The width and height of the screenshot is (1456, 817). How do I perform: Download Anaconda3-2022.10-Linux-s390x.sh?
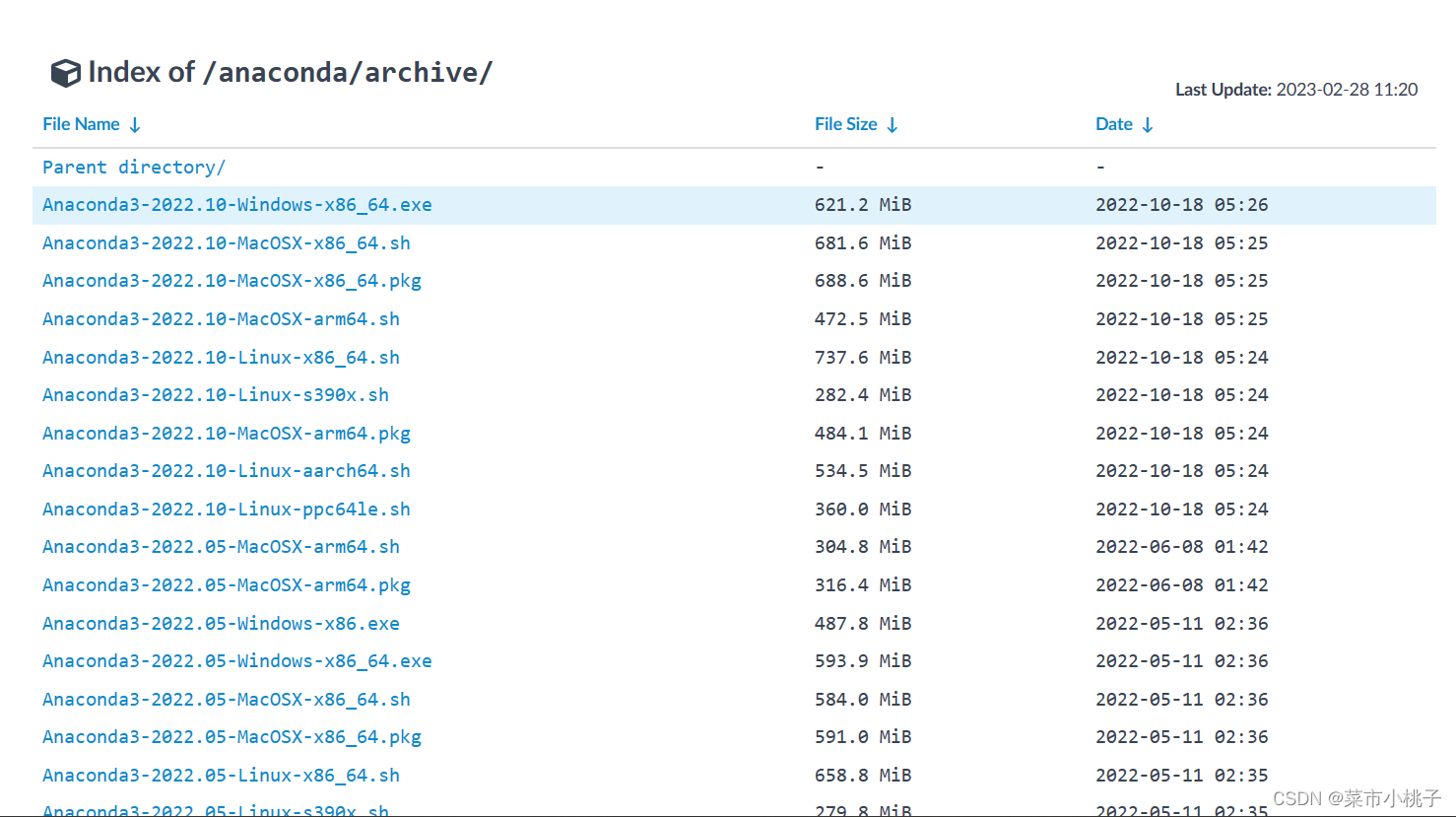click(216, 395)
